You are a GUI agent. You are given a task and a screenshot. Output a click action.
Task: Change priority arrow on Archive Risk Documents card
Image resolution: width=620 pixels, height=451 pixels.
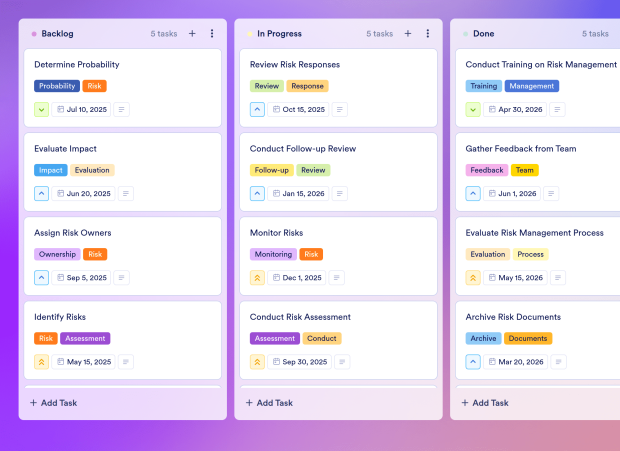pyautogui.click(x=473, y=362)
